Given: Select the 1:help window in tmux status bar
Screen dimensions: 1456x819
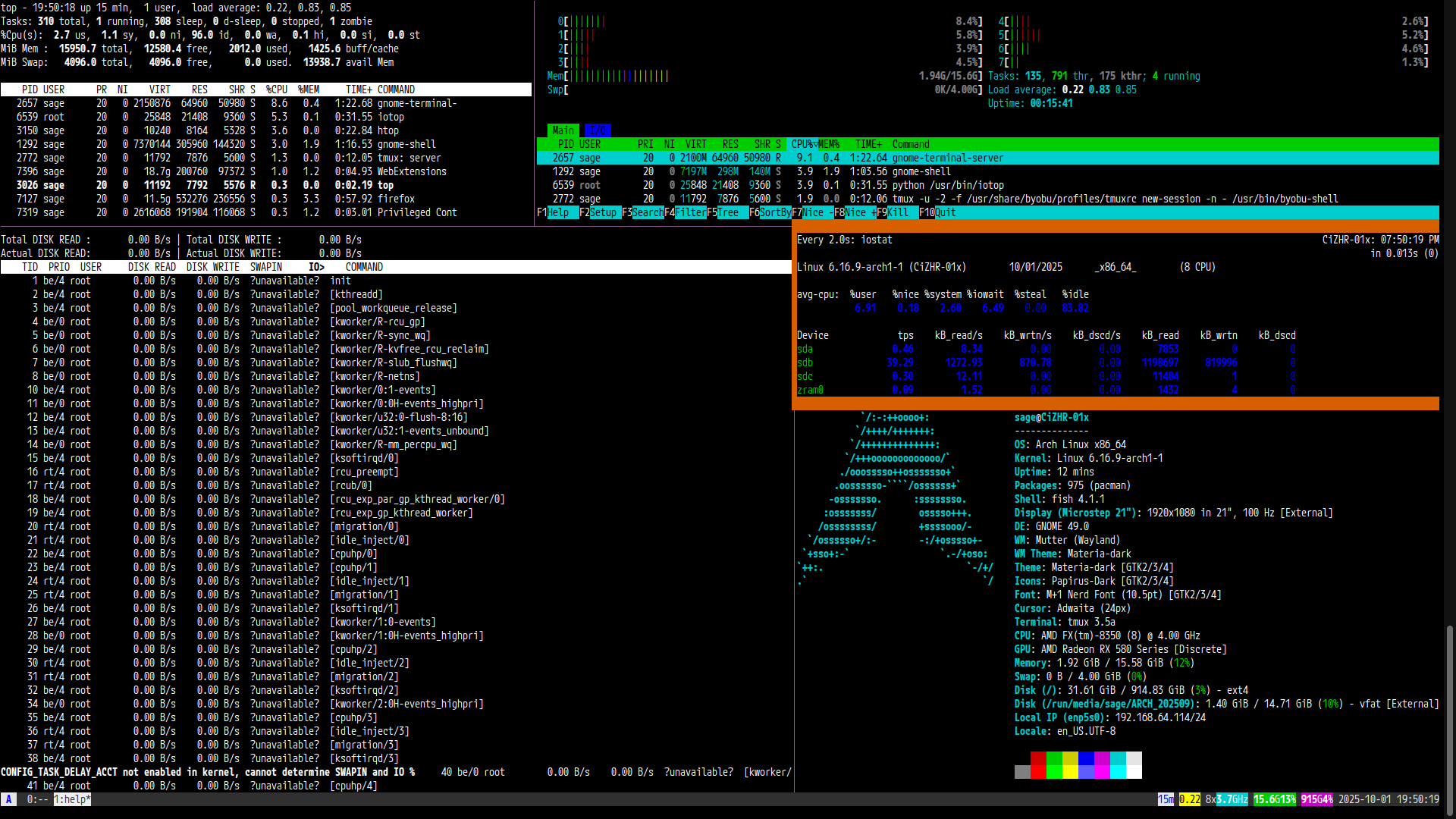Looking at the screenshot, I should (x=72, y=799).
